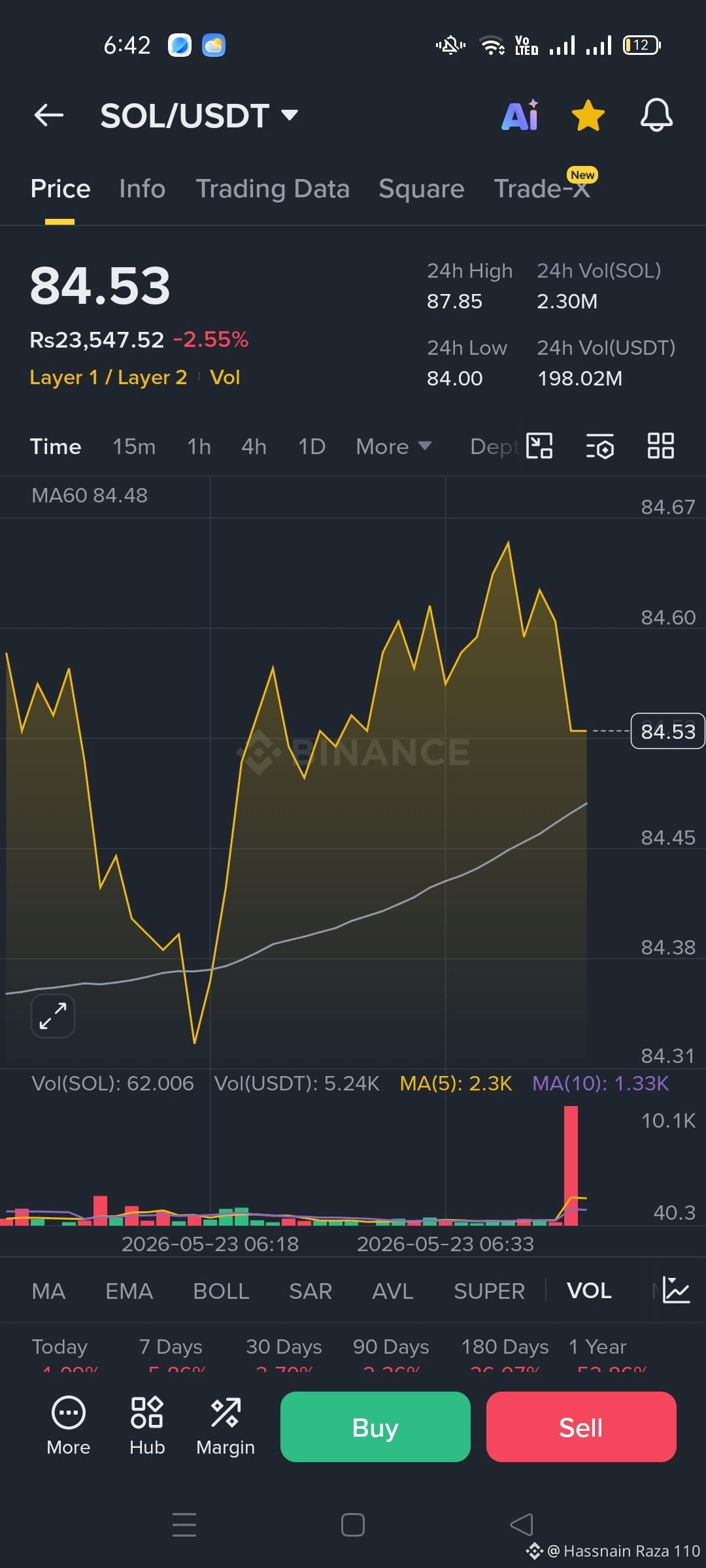
Task: Tap the Layer 1 / Layer 2 tag
Action: pos(109,378)
